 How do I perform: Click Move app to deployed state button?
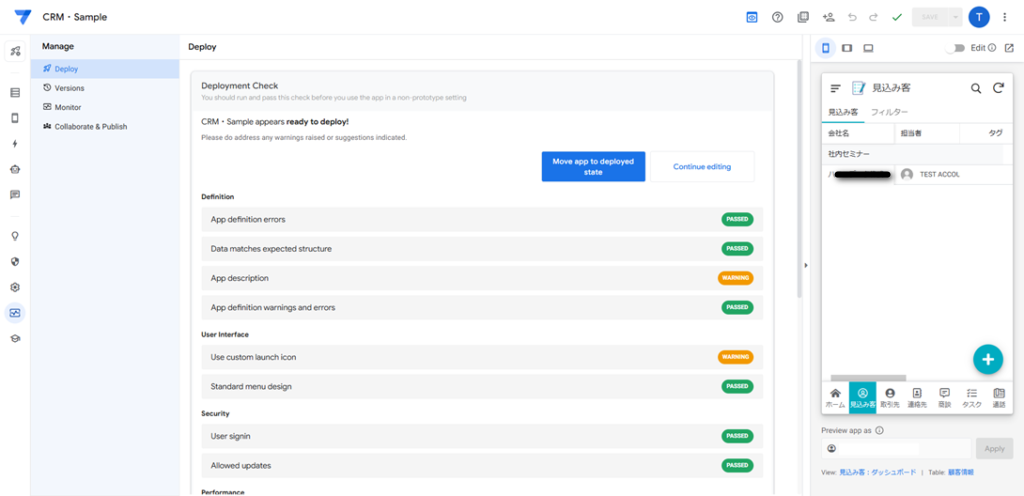593,166
